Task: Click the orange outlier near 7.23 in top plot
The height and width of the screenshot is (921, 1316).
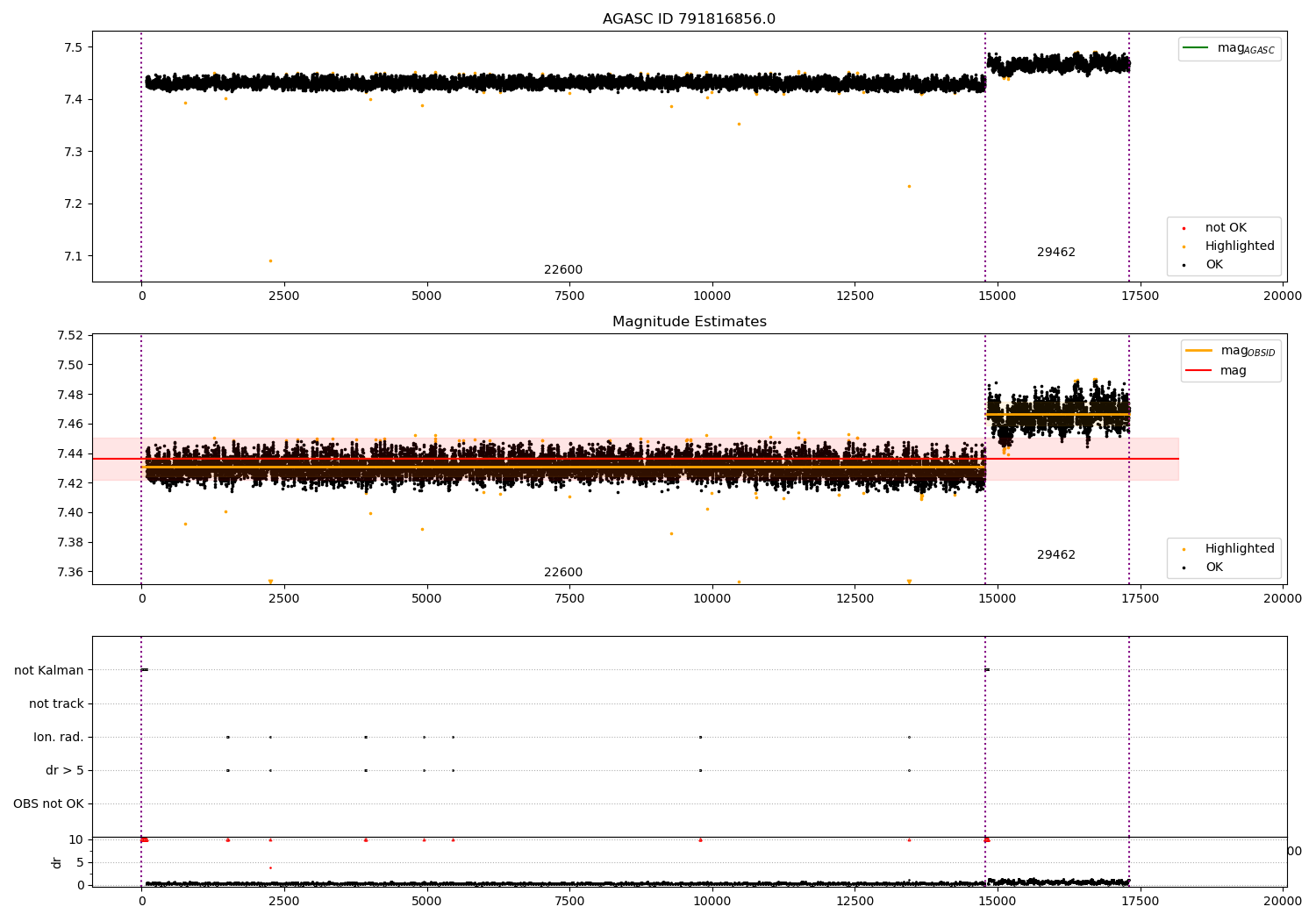Action: [x=909, y=186]
